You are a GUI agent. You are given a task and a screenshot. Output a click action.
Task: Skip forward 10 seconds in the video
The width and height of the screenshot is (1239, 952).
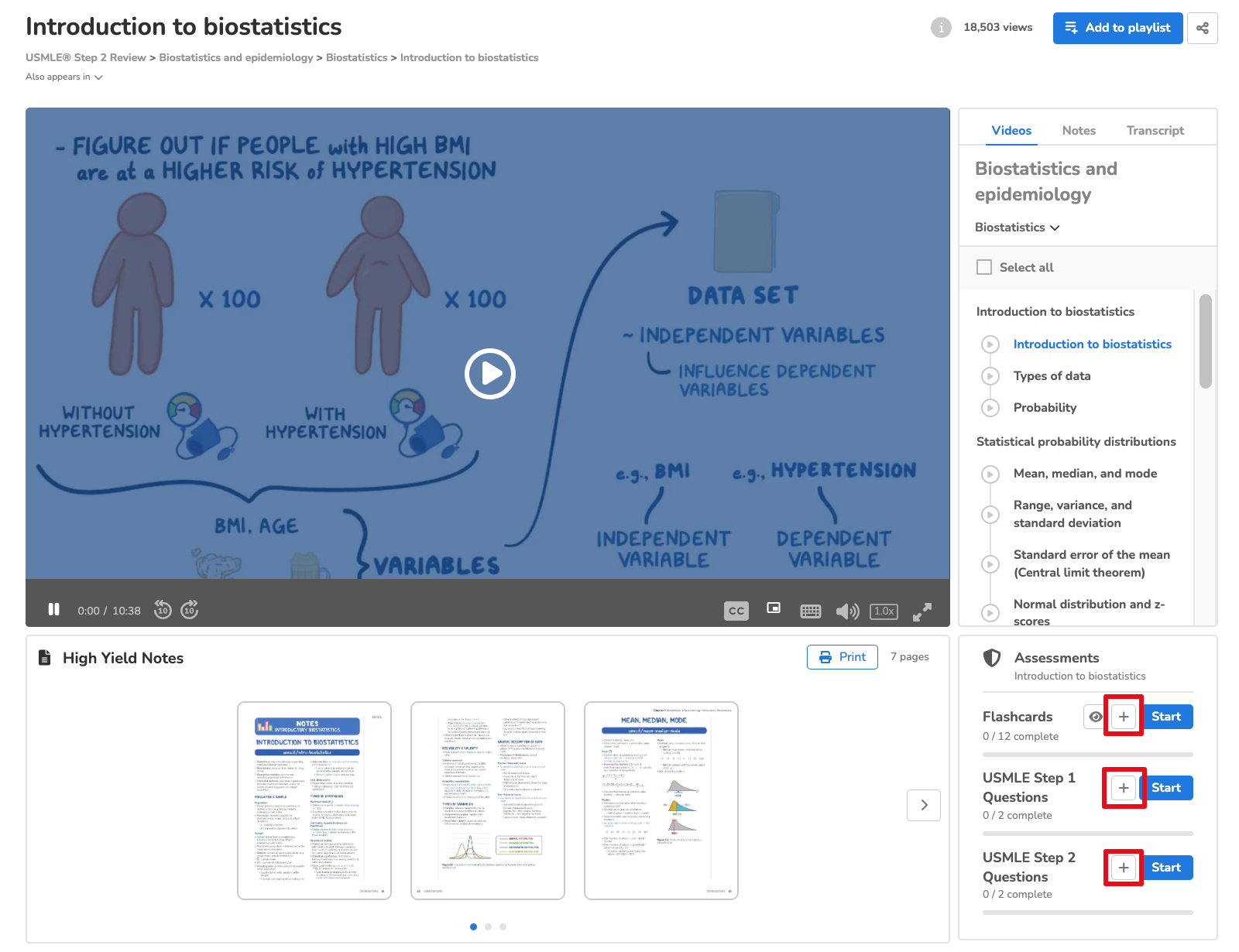[x=190, y=610]
